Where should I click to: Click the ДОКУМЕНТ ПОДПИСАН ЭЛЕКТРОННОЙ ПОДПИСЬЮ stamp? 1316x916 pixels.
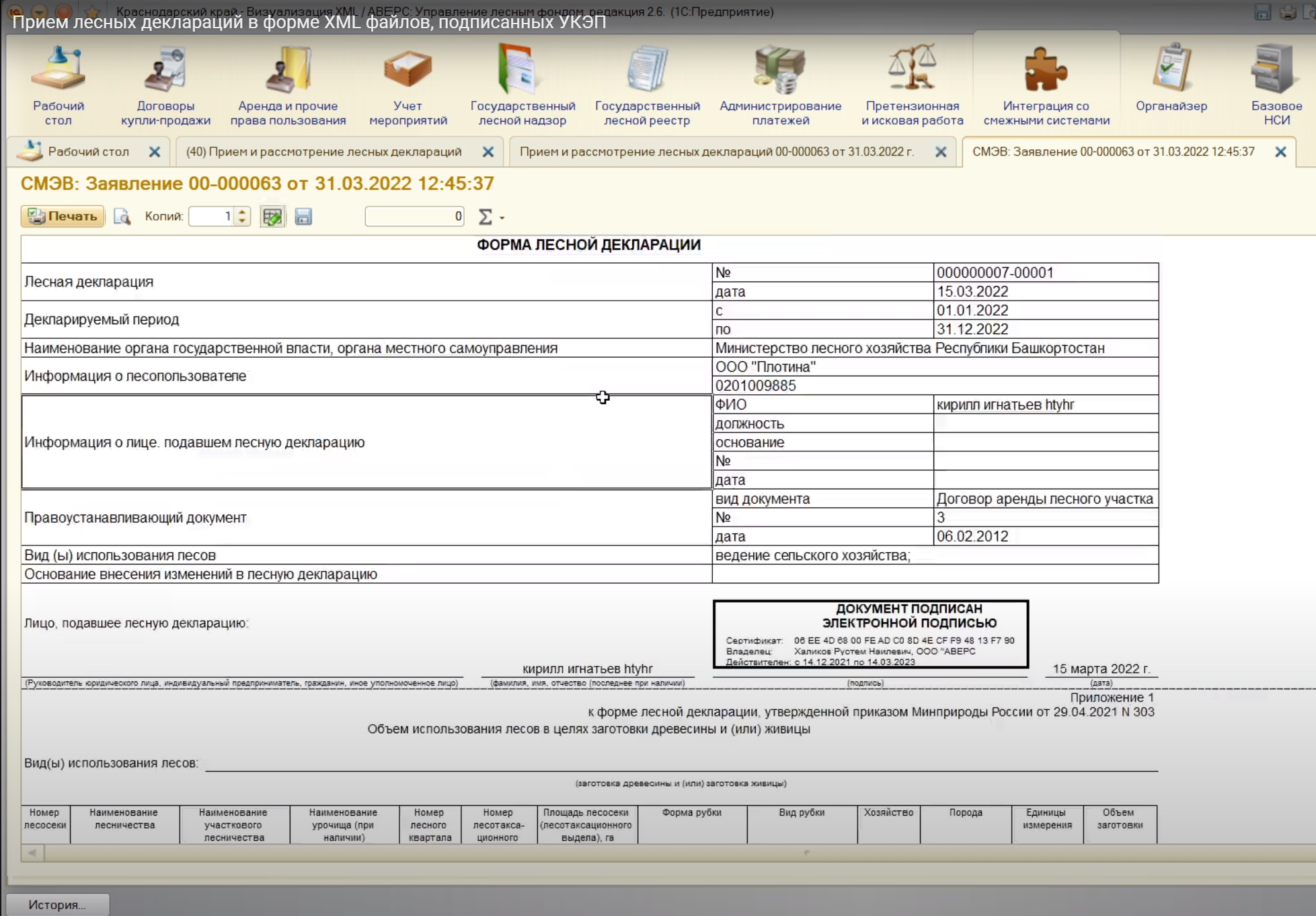pos(871,634)
